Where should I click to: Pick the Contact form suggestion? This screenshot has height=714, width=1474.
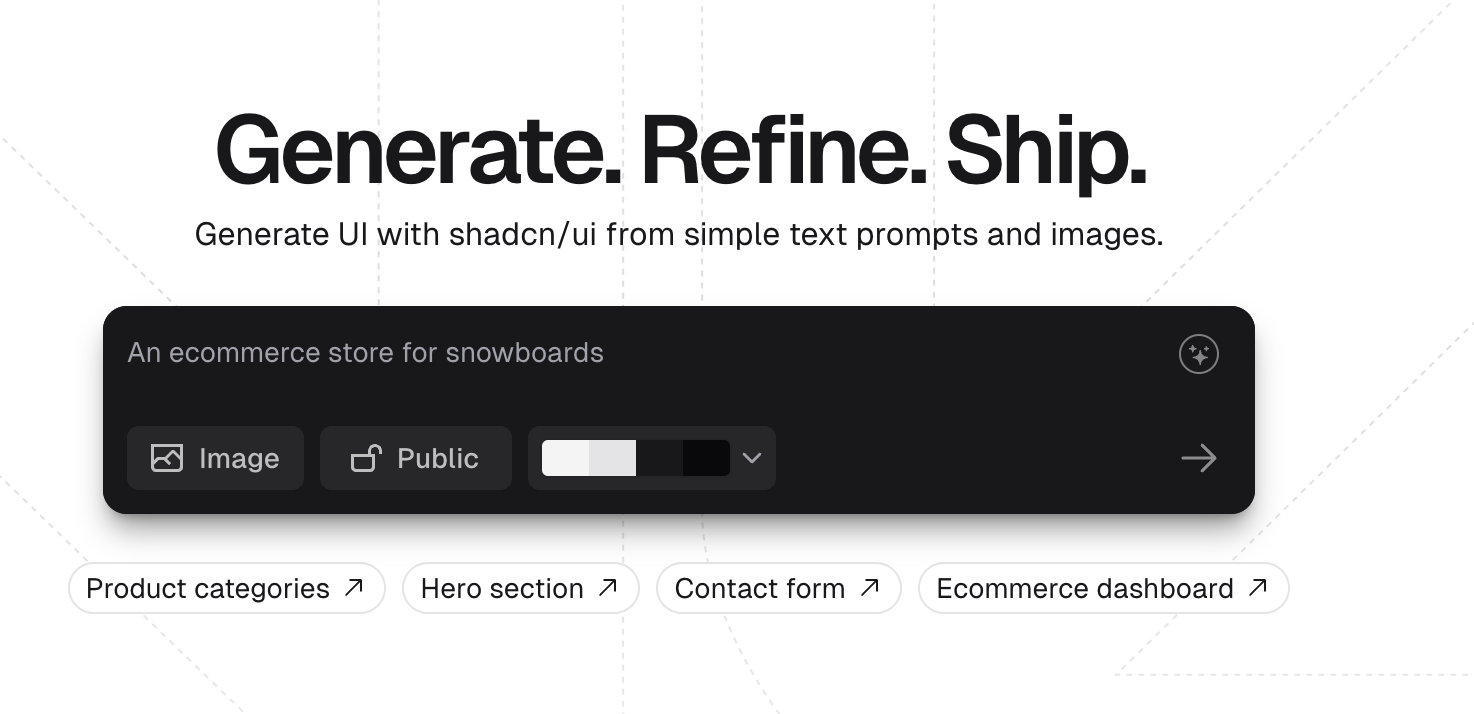(760, 588)
